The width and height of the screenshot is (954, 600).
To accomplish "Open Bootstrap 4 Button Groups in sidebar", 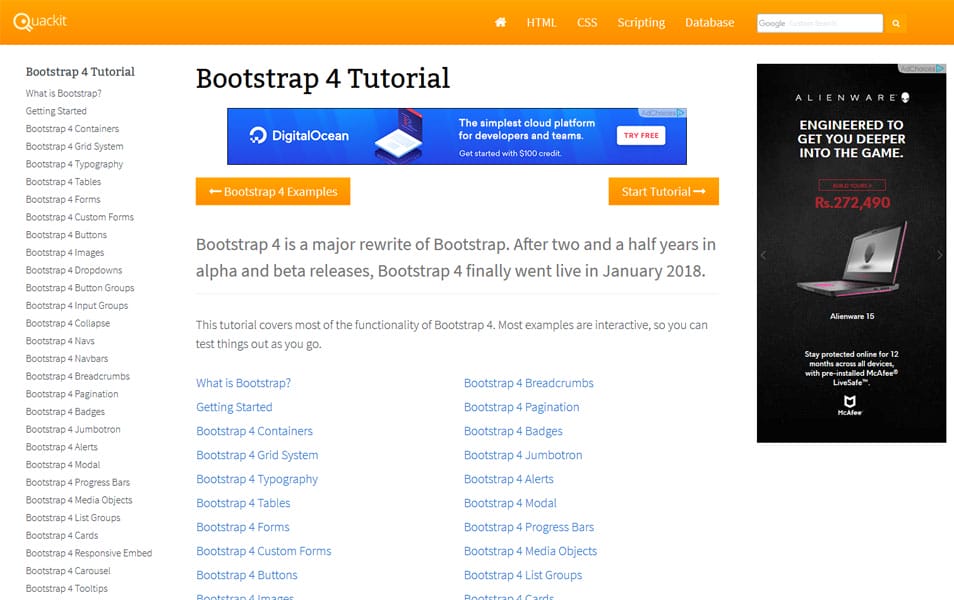I will pyautogui.click(x=80, y=287).
